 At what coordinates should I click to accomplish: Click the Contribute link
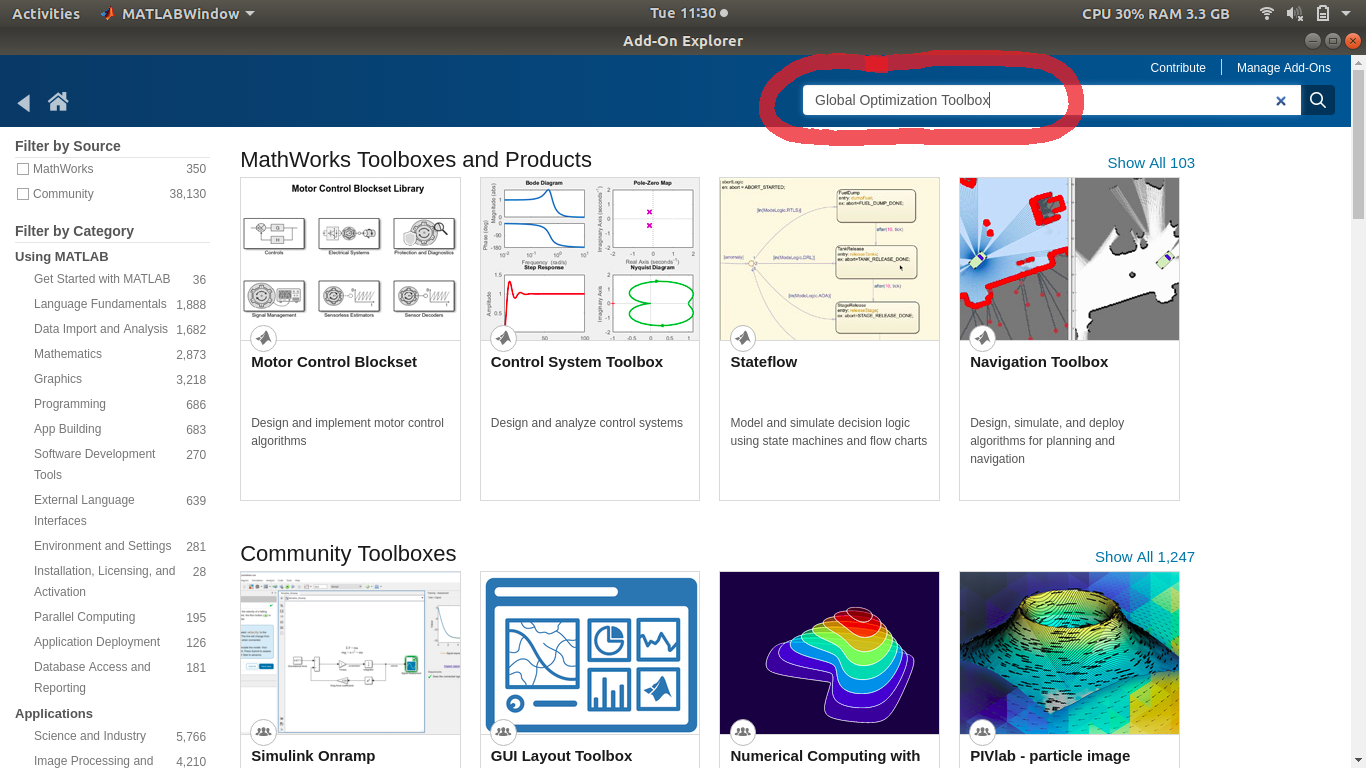tap(1178, 68)
